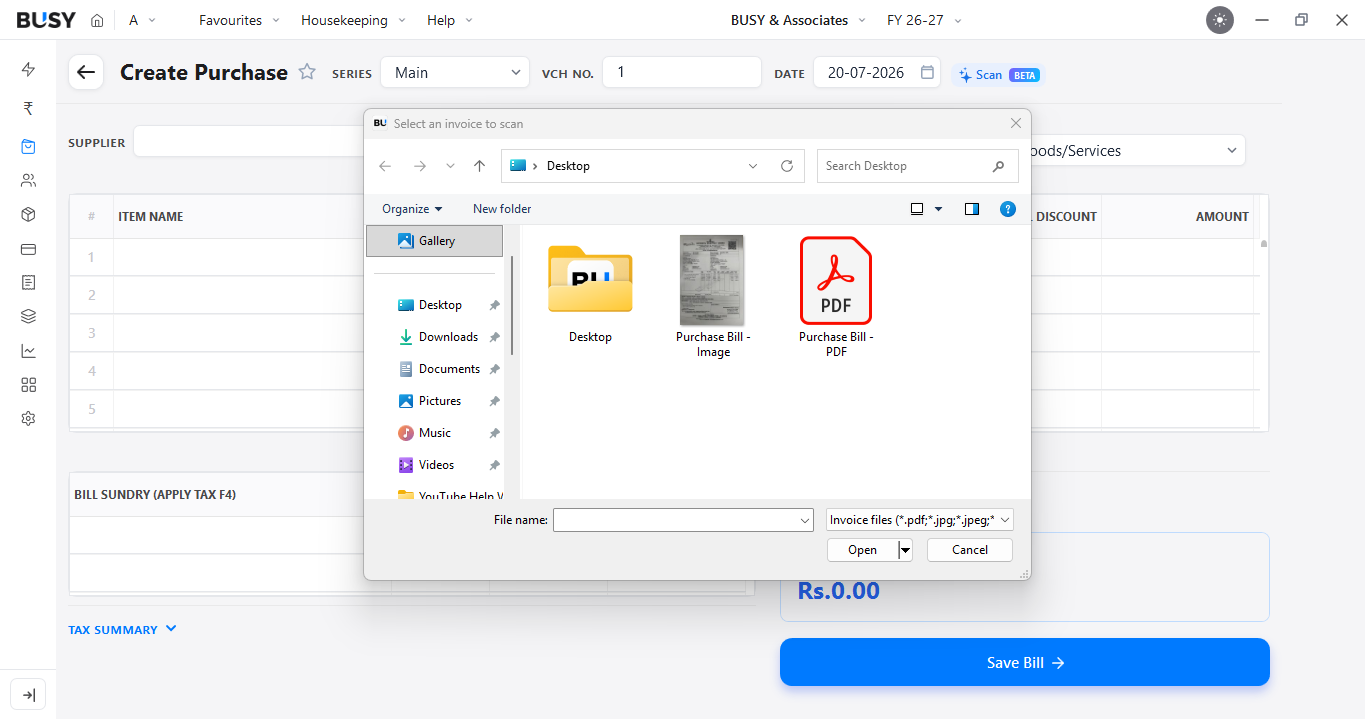Open the people parties sidebar icon
Image resolution: width=1365 pixels, height=719 pixels.
coord(28,181)
